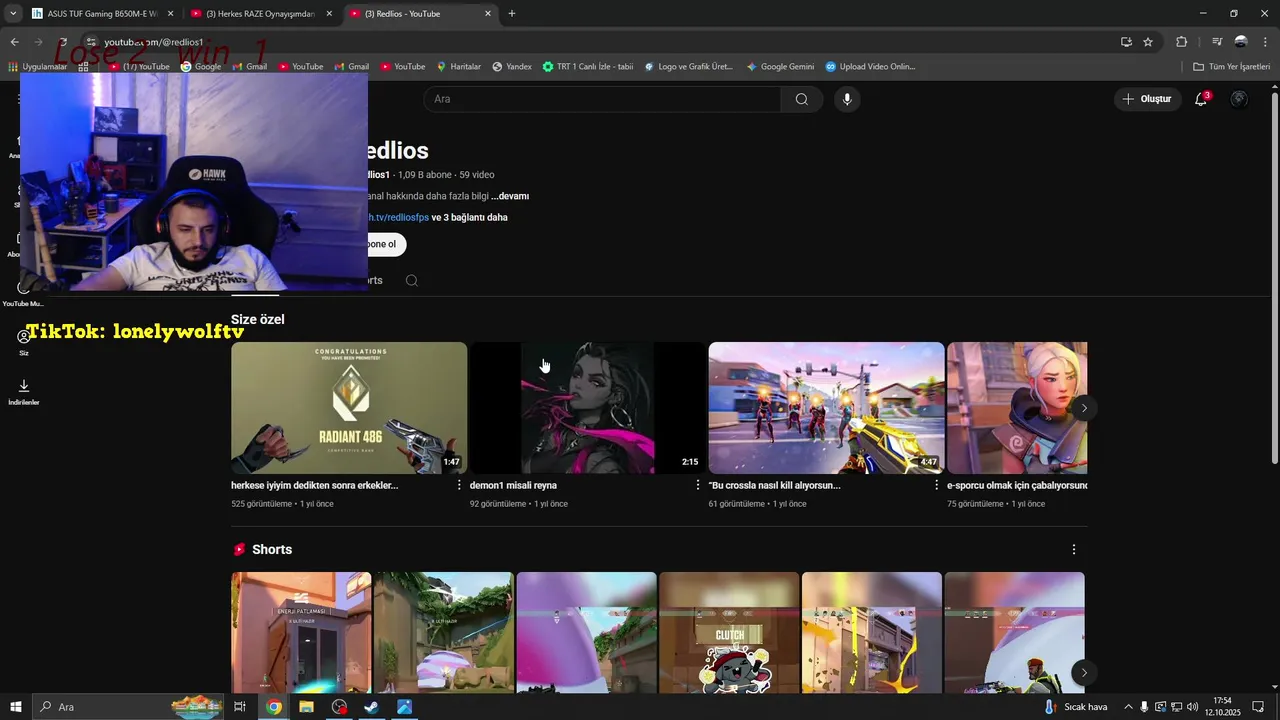
Task: Click the Chrome taskbar icon
Action: [274, 707]
